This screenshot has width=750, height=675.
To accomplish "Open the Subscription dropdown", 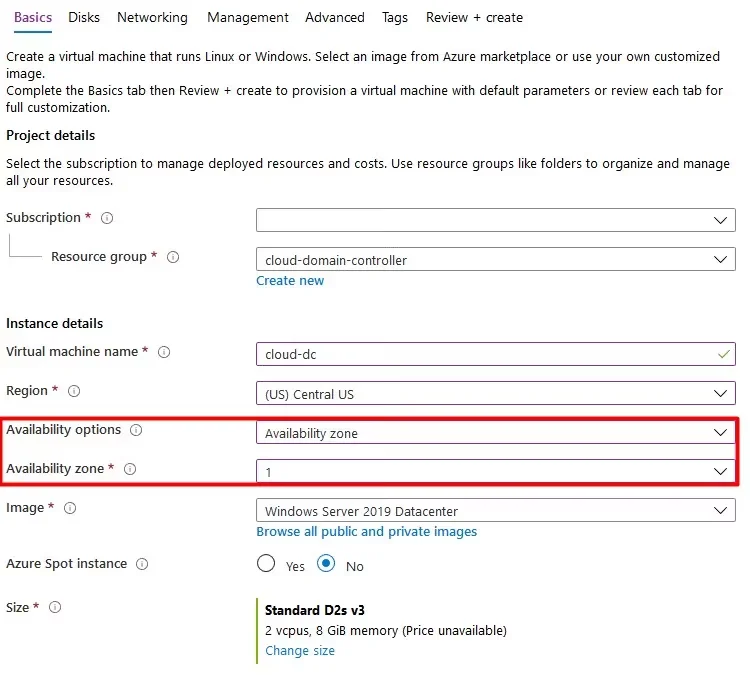I will [x=495, y=220].
